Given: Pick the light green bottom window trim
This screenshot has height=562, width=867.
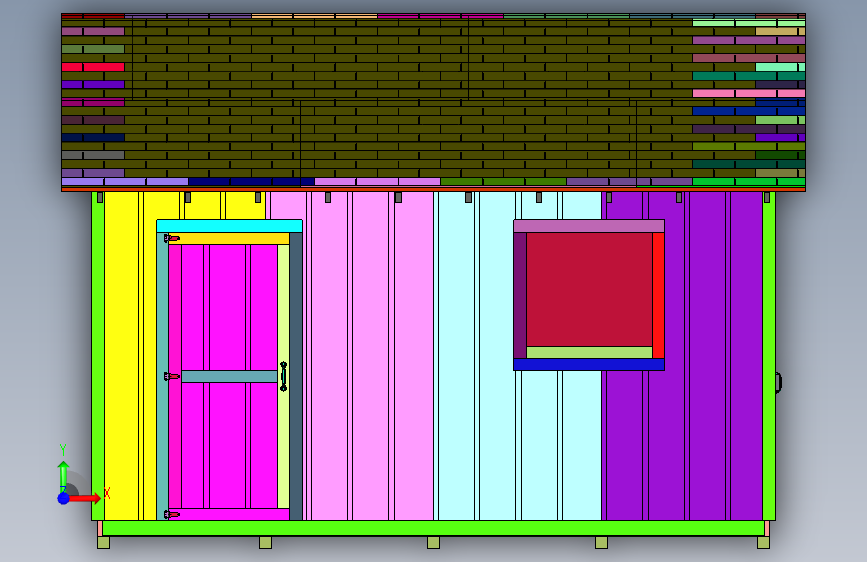Looking at the screenshot, I should pos(589,352).
